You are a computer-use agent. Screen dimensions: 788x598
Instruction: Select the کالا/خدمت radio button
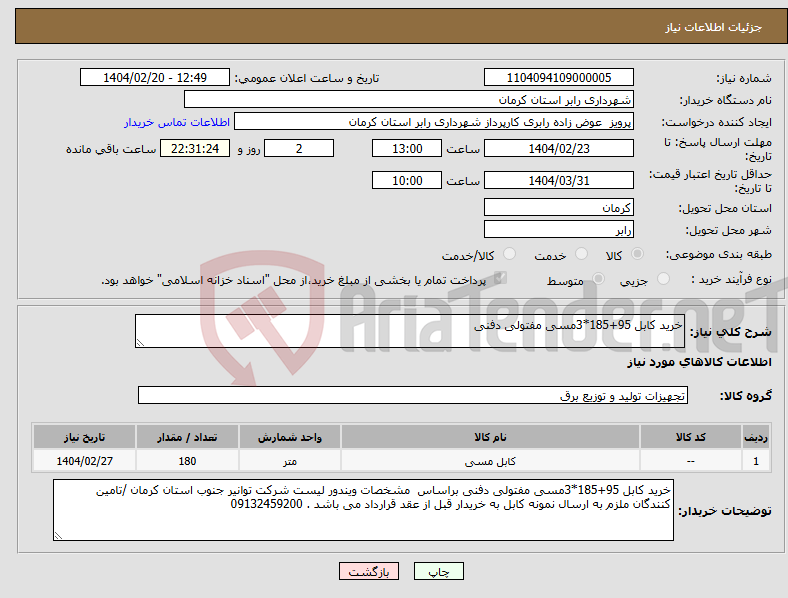[509, 254]
